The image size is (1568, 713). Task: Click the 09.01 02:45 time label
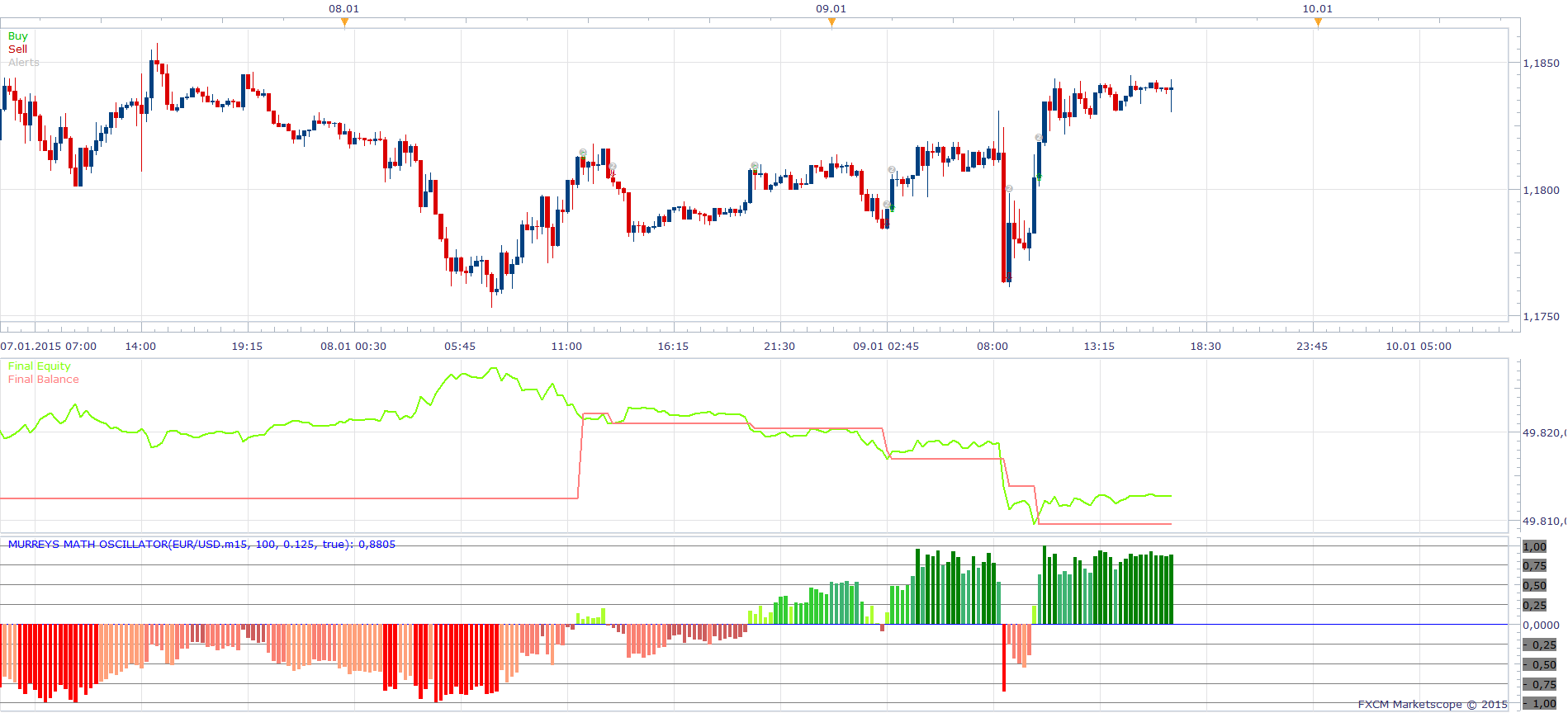pos(886,347)
